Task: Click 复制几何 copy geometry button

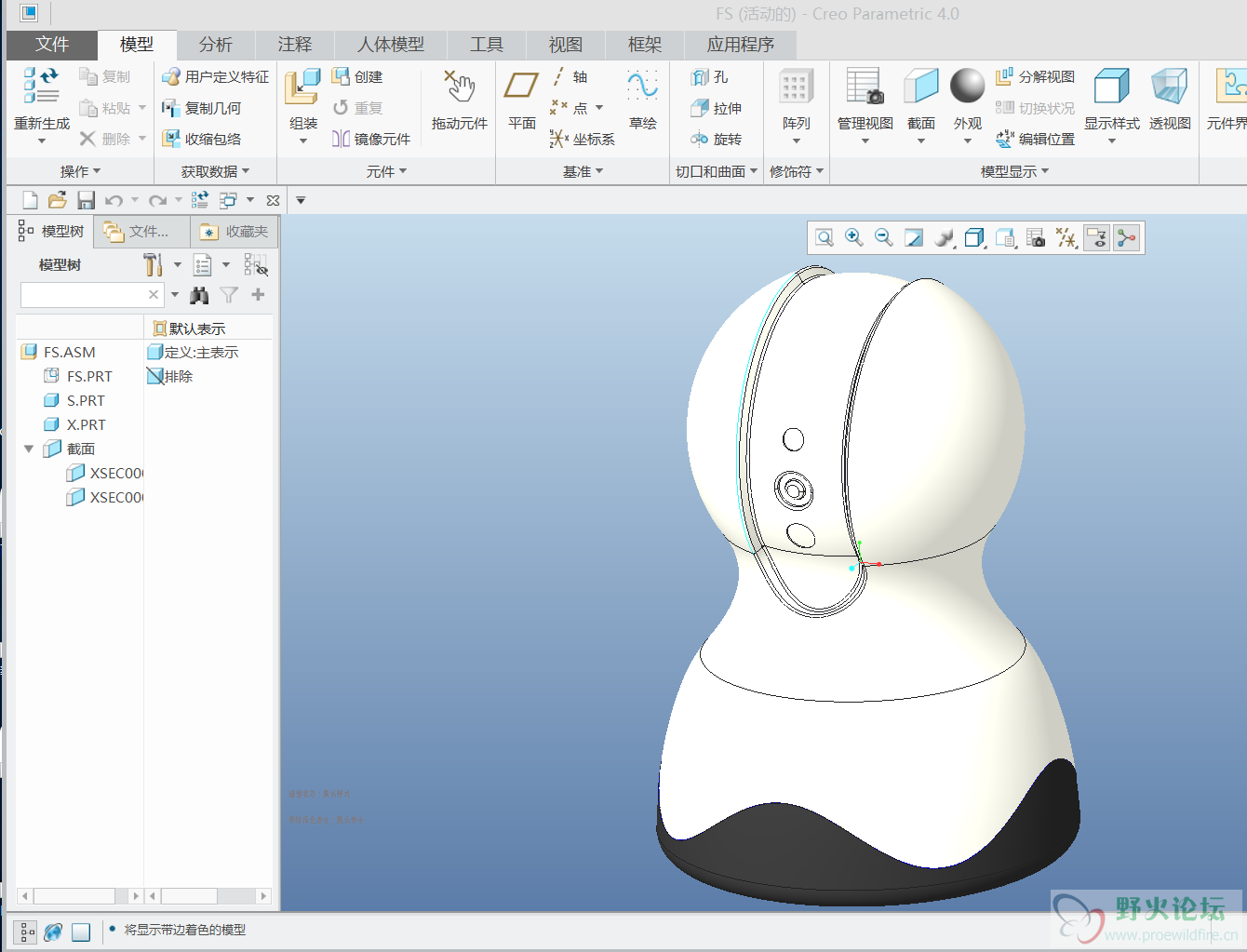Action: (x=201, y=108)
